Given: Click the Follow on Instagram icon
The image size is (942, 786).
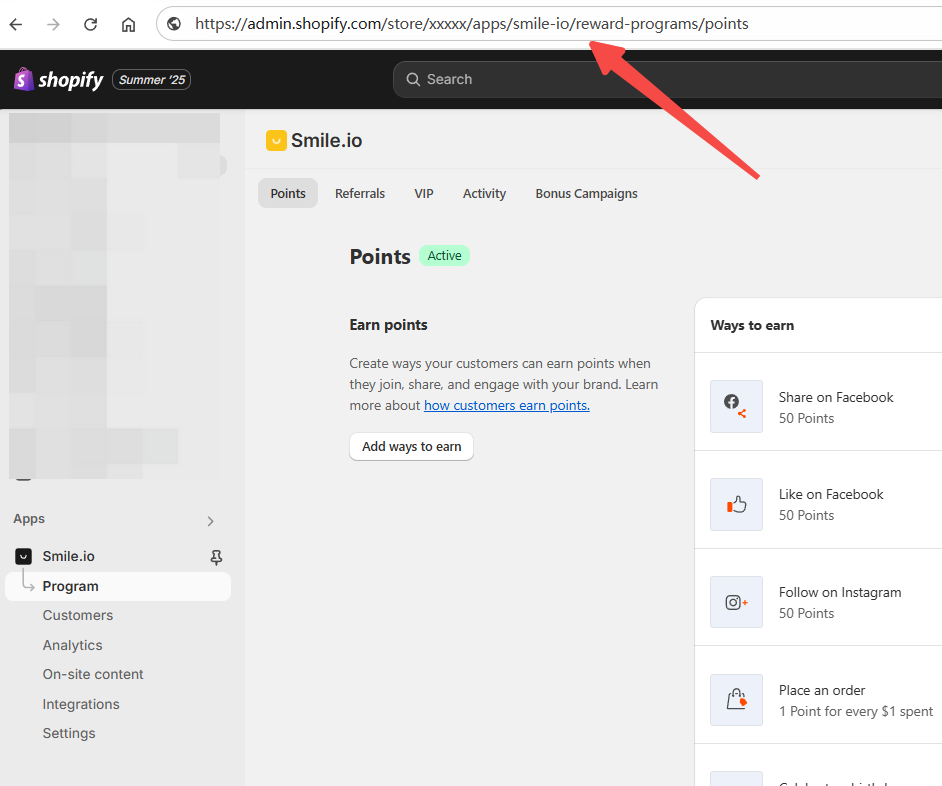Looking at the screenshot, I should tap(737, 602).
